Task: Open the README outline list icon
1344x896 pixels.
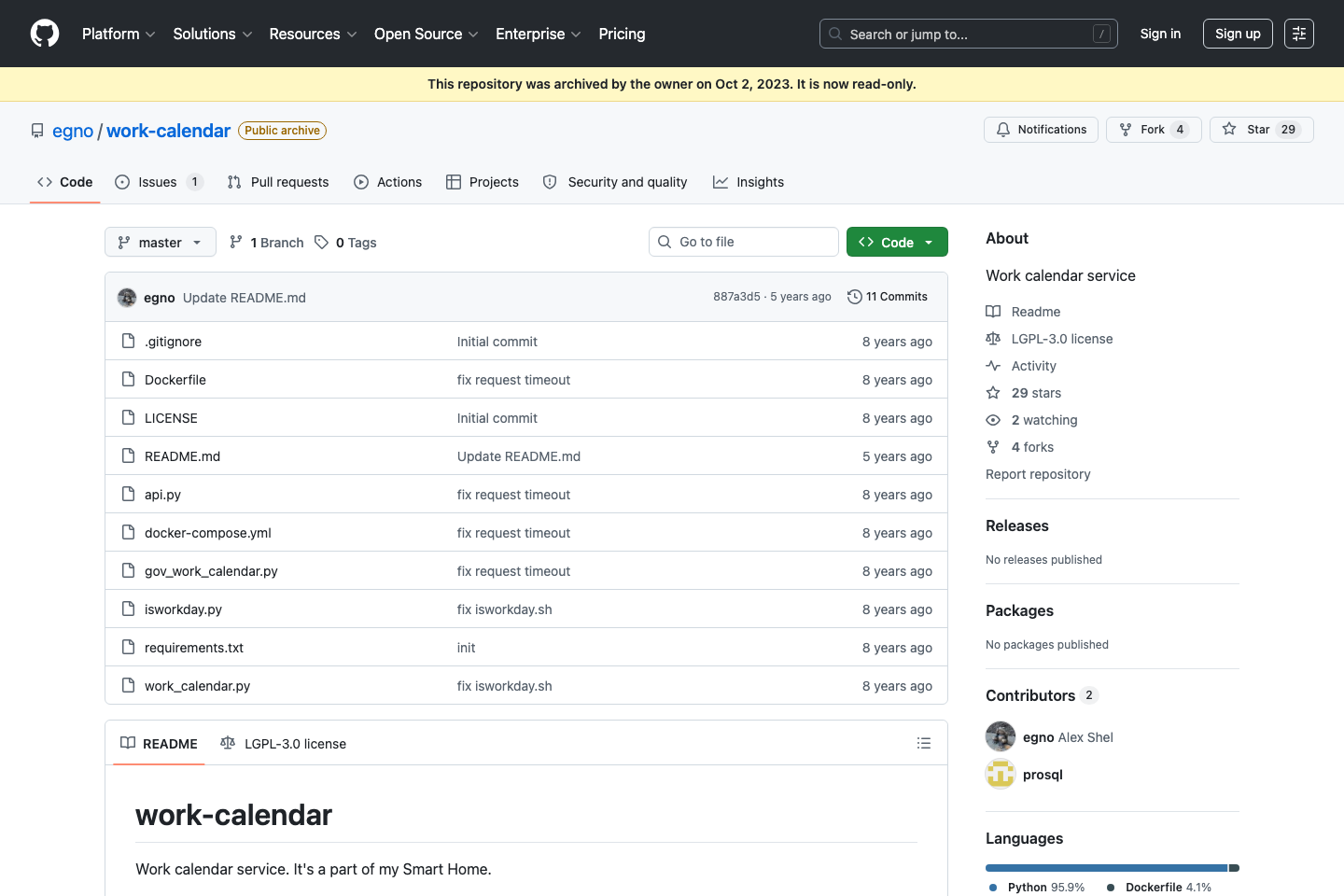Action: pos(924,742)
